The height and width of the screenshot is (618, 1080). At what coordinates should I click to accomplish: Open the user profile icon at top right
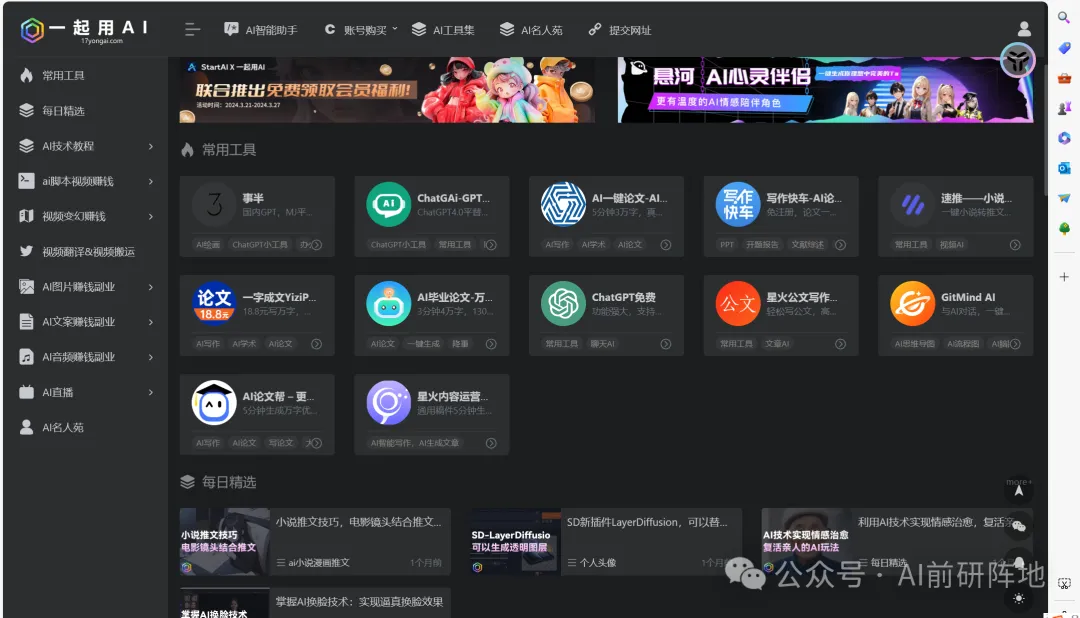tap(1022, 29)
